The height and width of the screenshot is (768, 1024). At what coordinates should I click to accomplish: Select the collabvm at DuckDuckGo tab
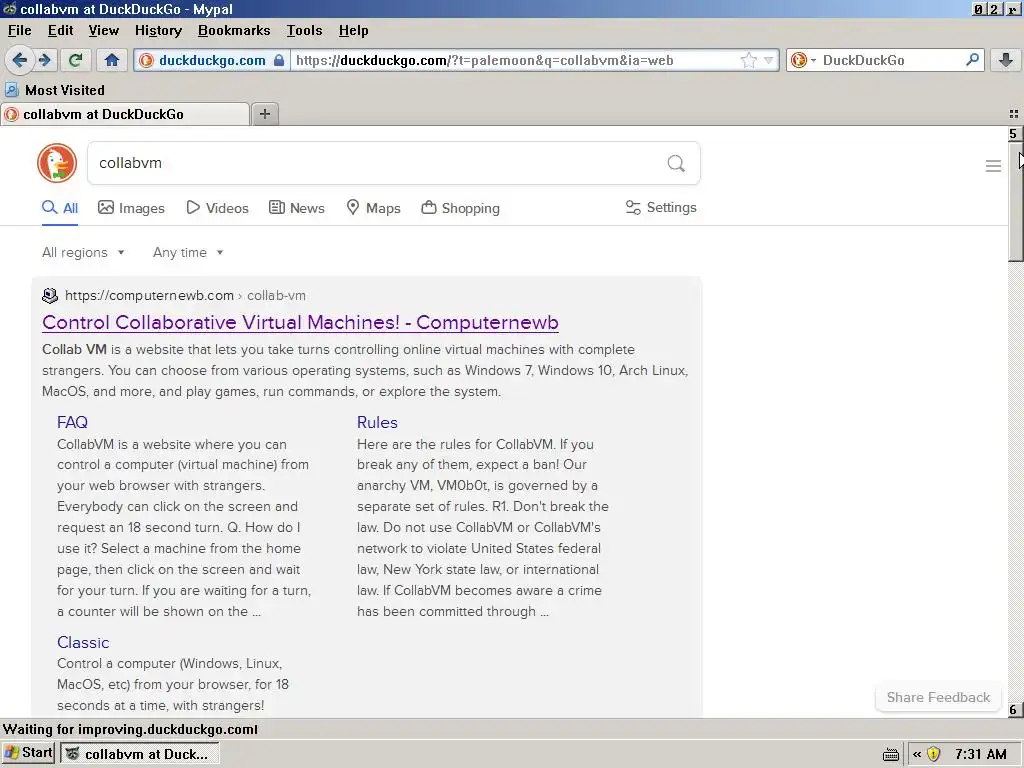125,114
